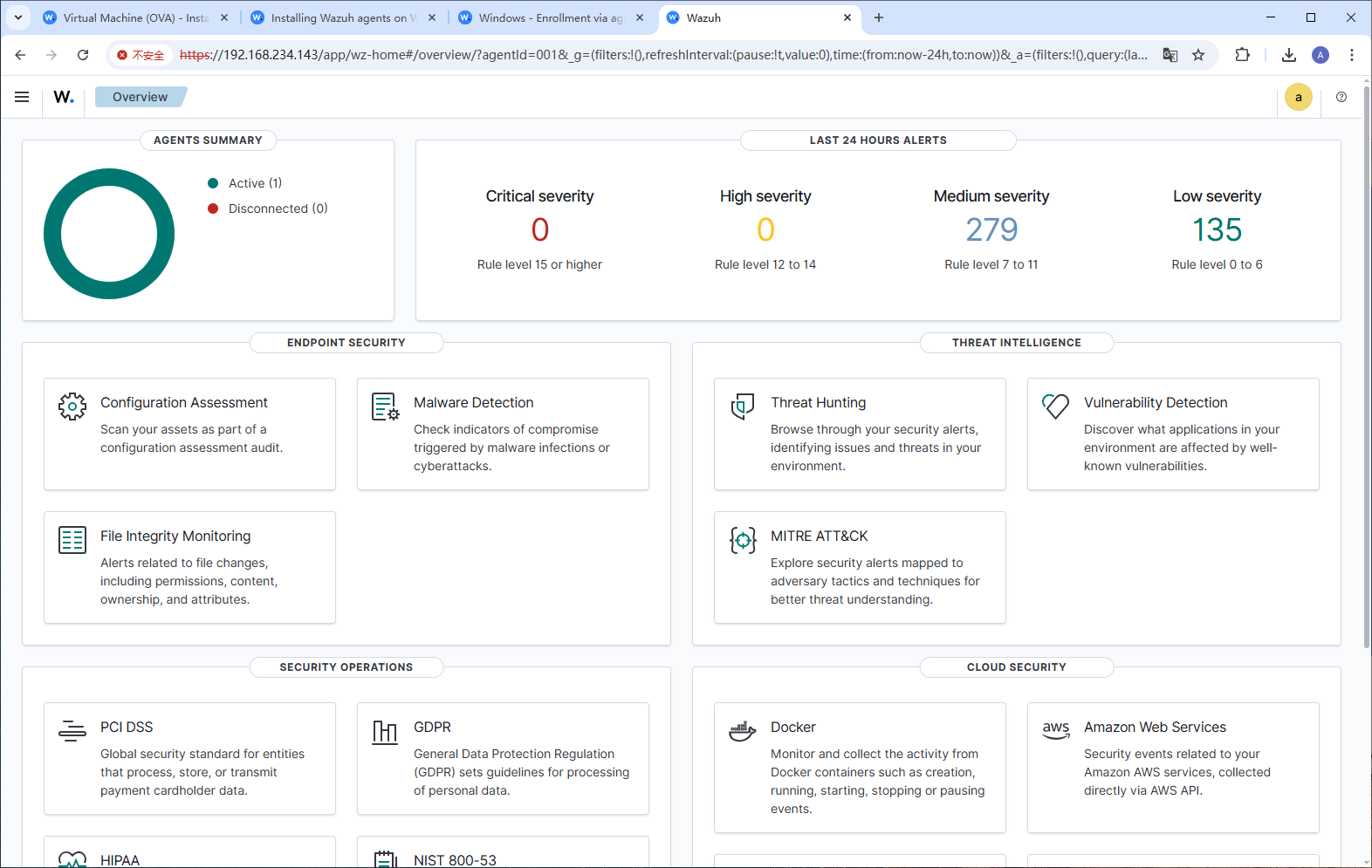Image resolution: width=1372 pixels, height=868 pixels.
Task: Open the Wazuh hamburger navigation menu
Action: pyautogui.click(x=22, y=97)
